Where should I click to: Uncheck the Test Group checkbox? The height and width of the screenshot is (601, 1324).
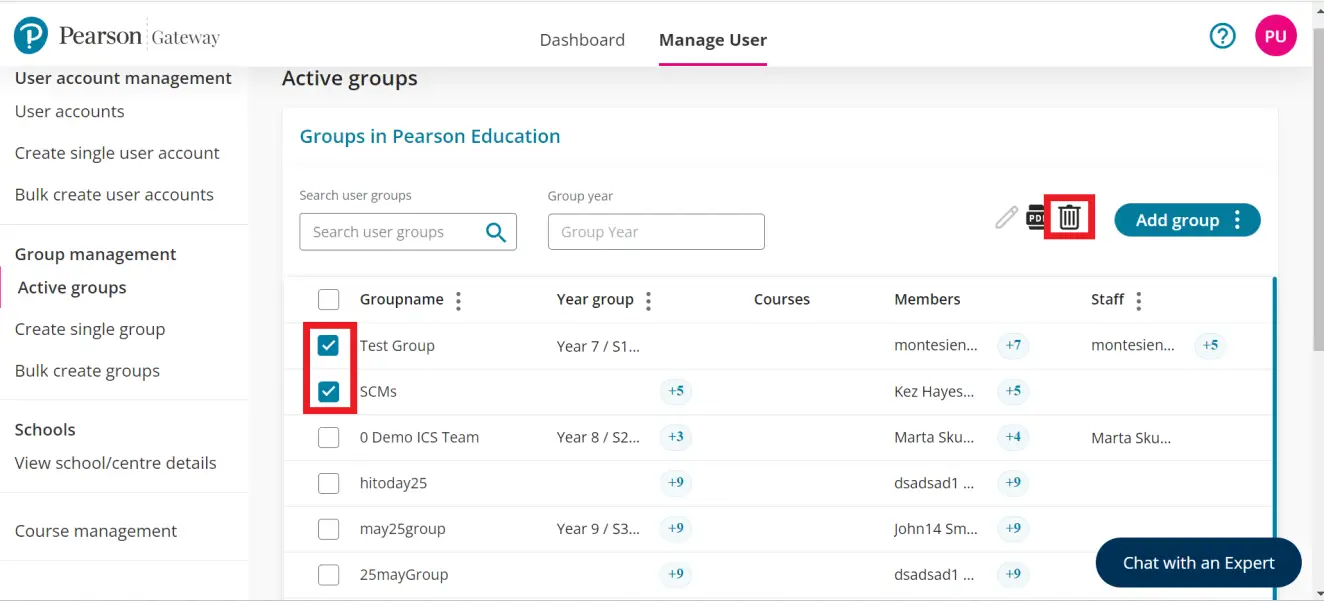tap(328, 346)
